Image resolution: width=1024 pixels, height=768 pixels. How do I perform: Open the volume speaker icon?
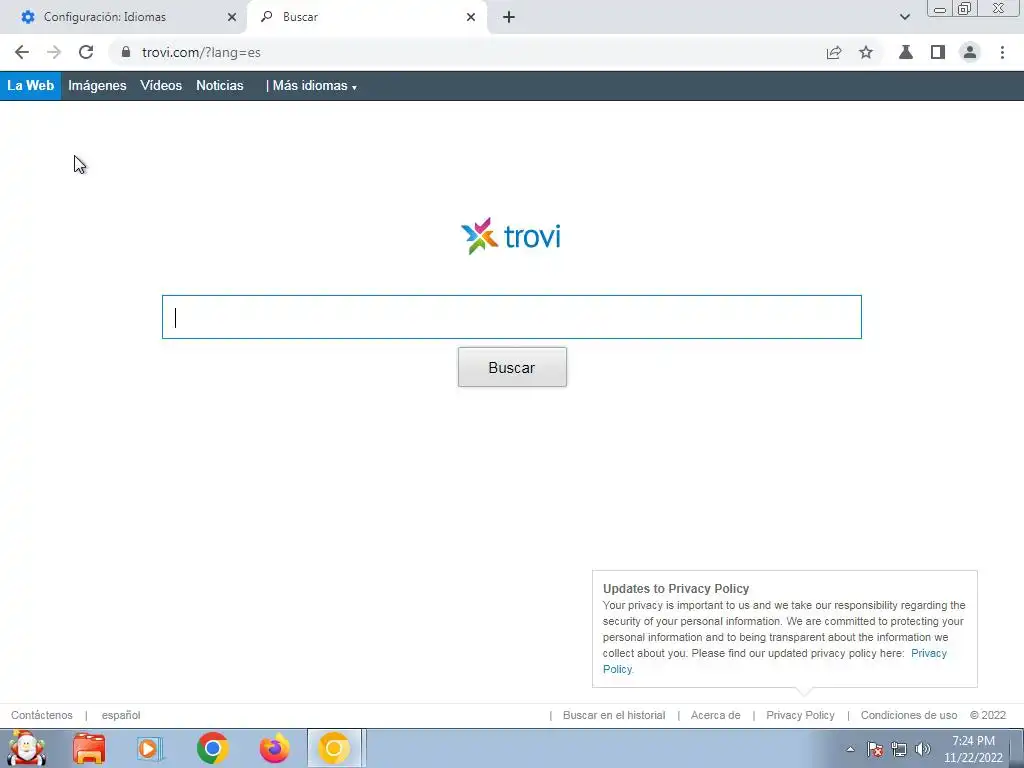point(923,749)
